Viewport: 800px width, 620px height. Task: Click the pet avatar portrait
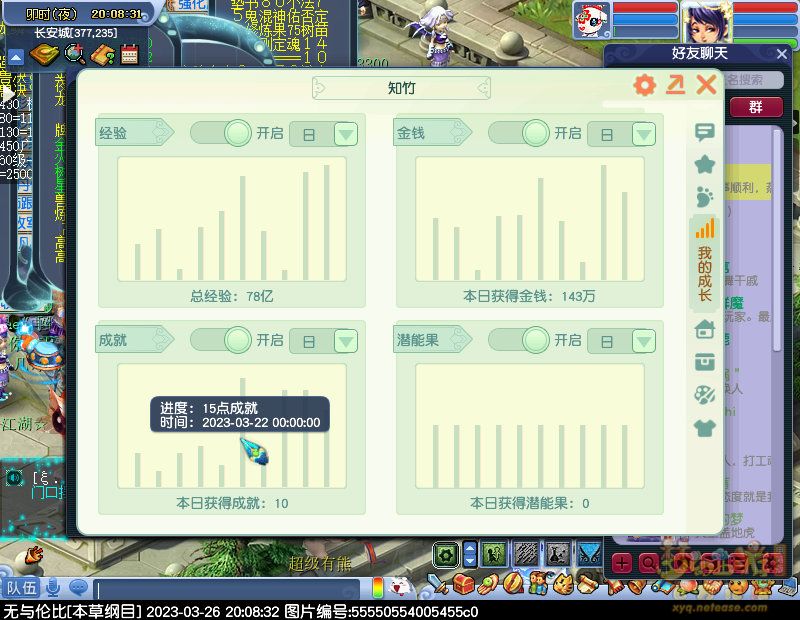(x=591, y=20)
